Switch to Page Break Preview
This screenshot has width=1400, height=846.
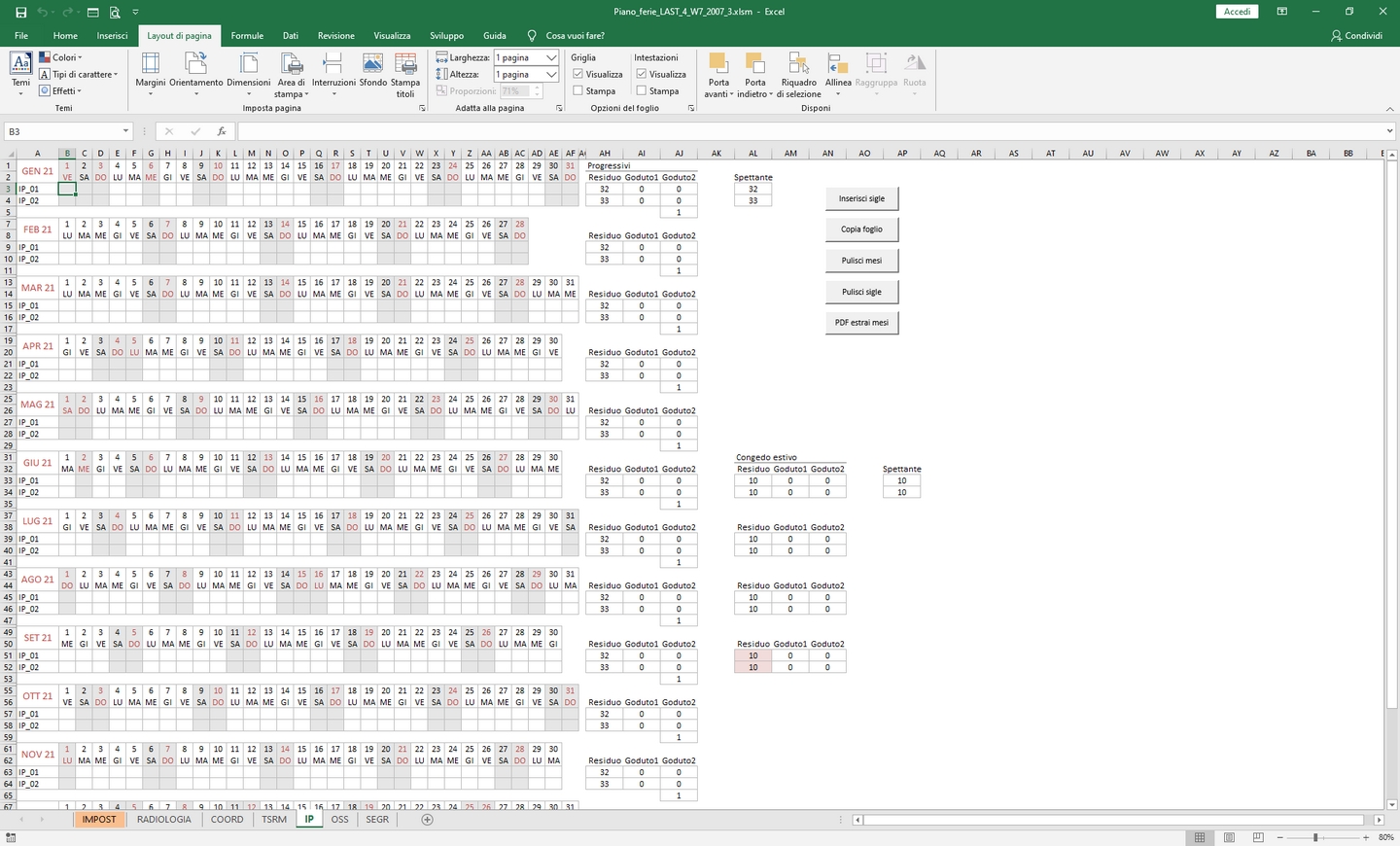coord(1258,837)
